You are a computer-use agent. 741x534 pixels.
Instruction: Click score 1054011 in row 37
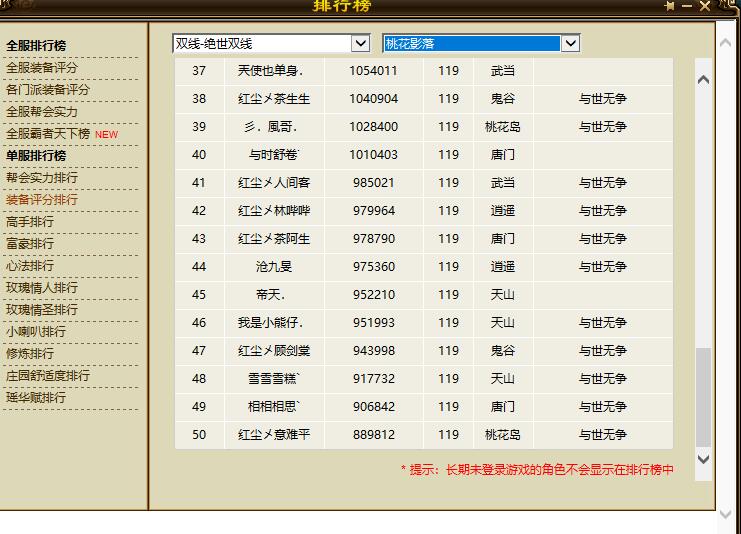click(373, 71)
